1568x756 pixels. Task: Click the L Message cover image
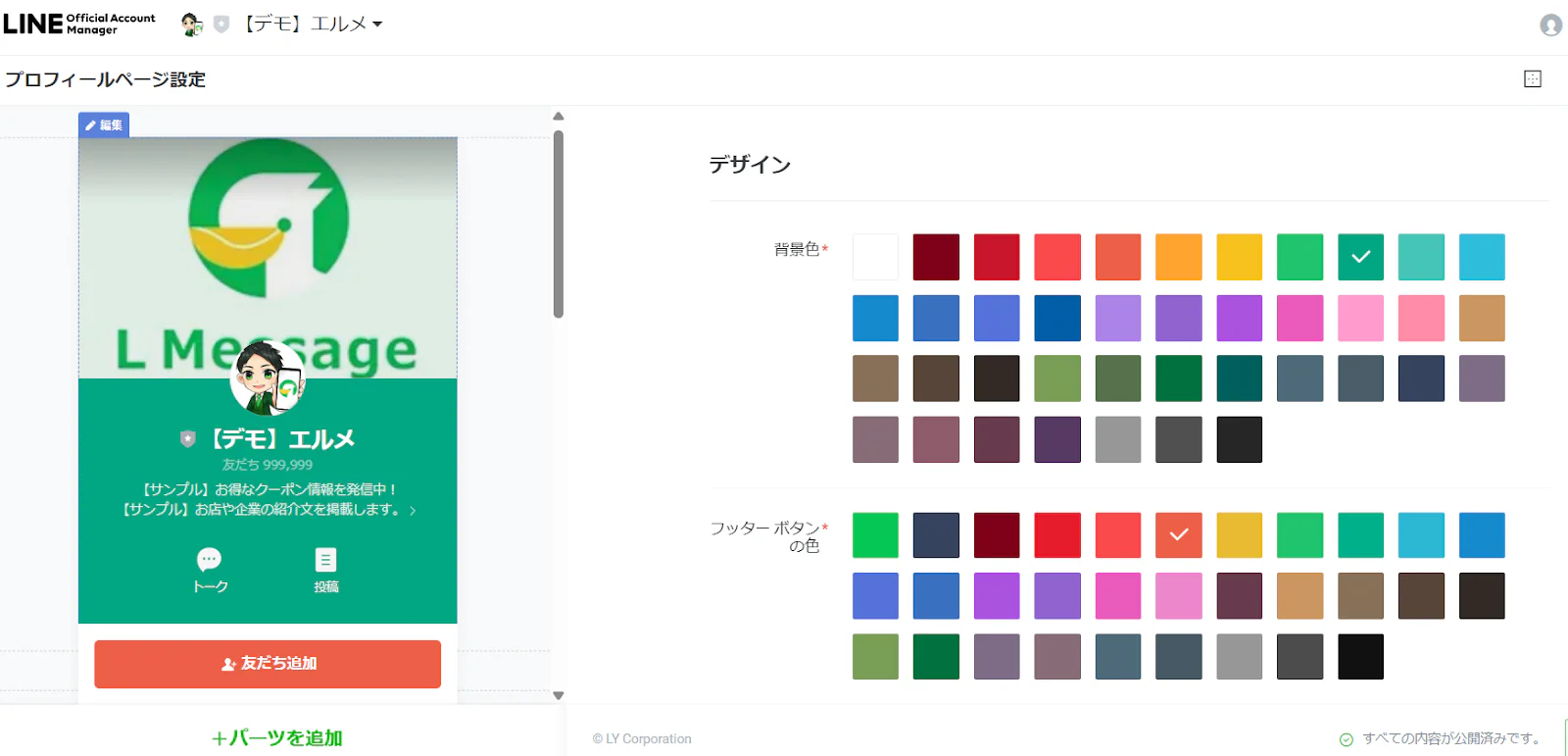[268, 257]
